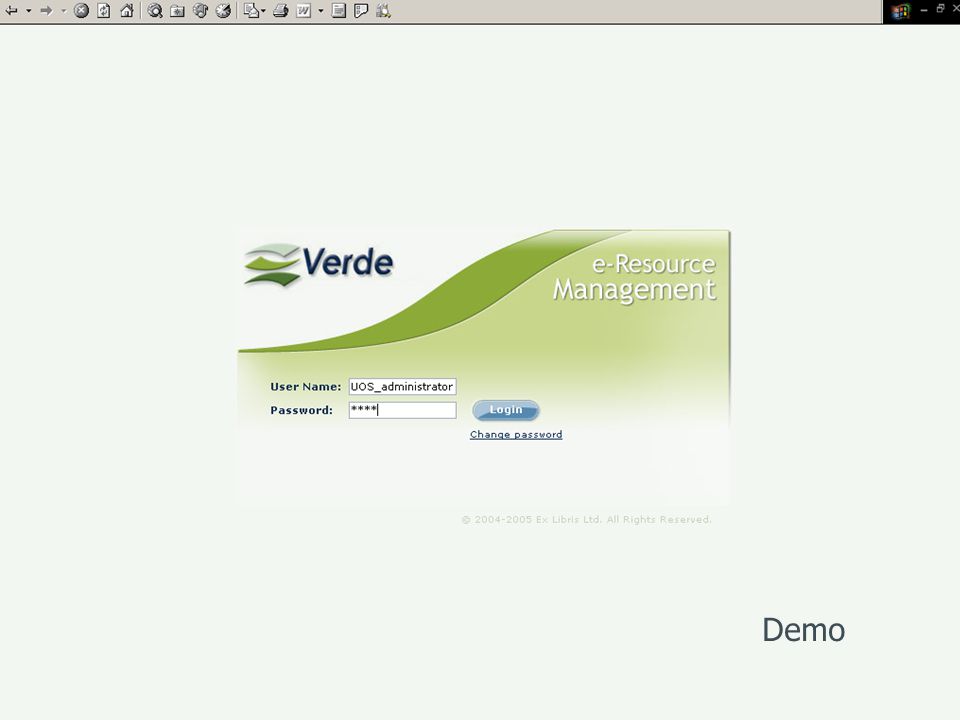Print the page with Print icon
Image resolution: width=960 pixels, height=720 pixels.
point(280,10)
